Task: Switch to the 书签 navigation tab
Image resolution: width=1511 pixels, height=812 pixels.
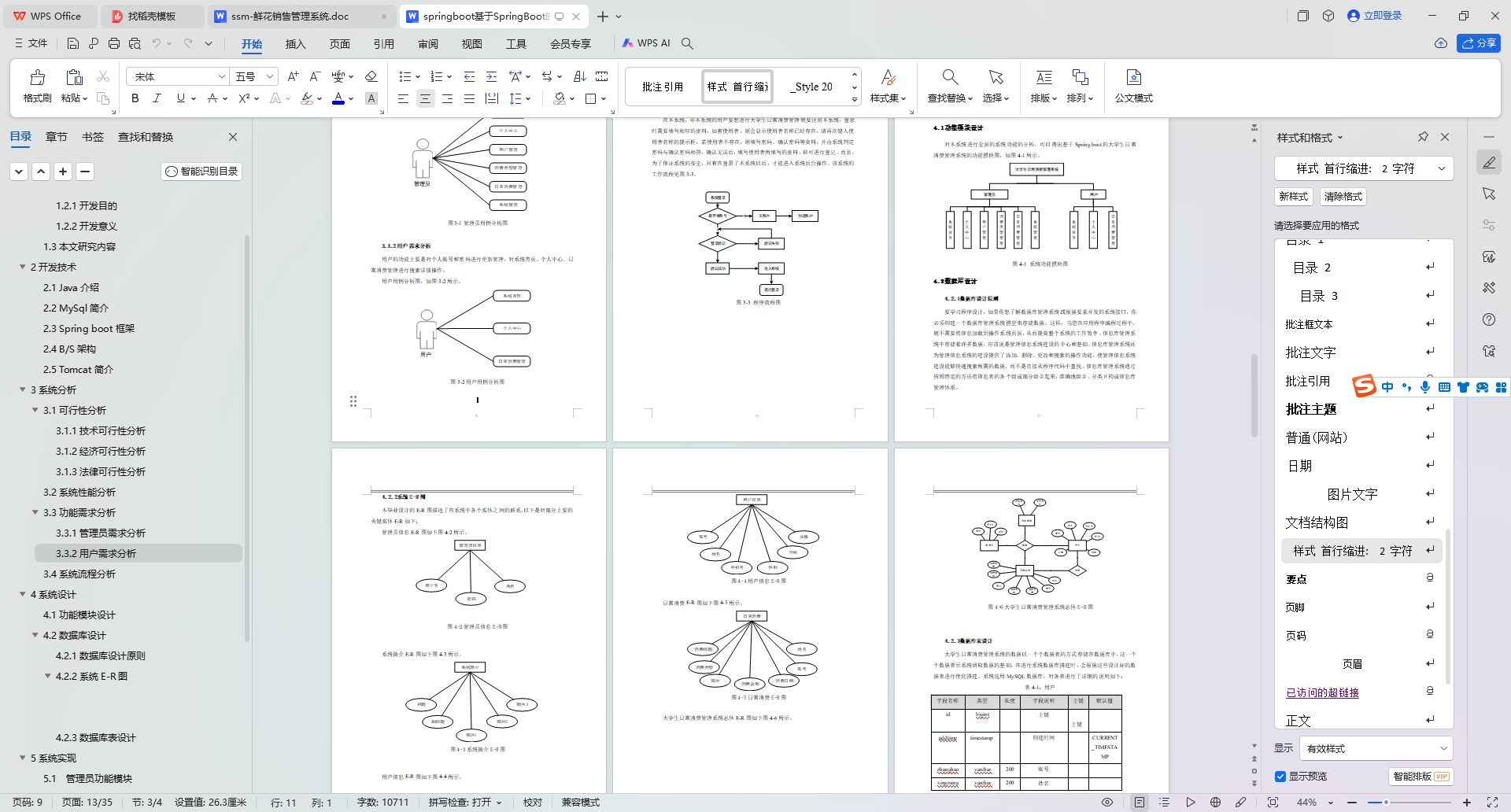Action: 92,137
